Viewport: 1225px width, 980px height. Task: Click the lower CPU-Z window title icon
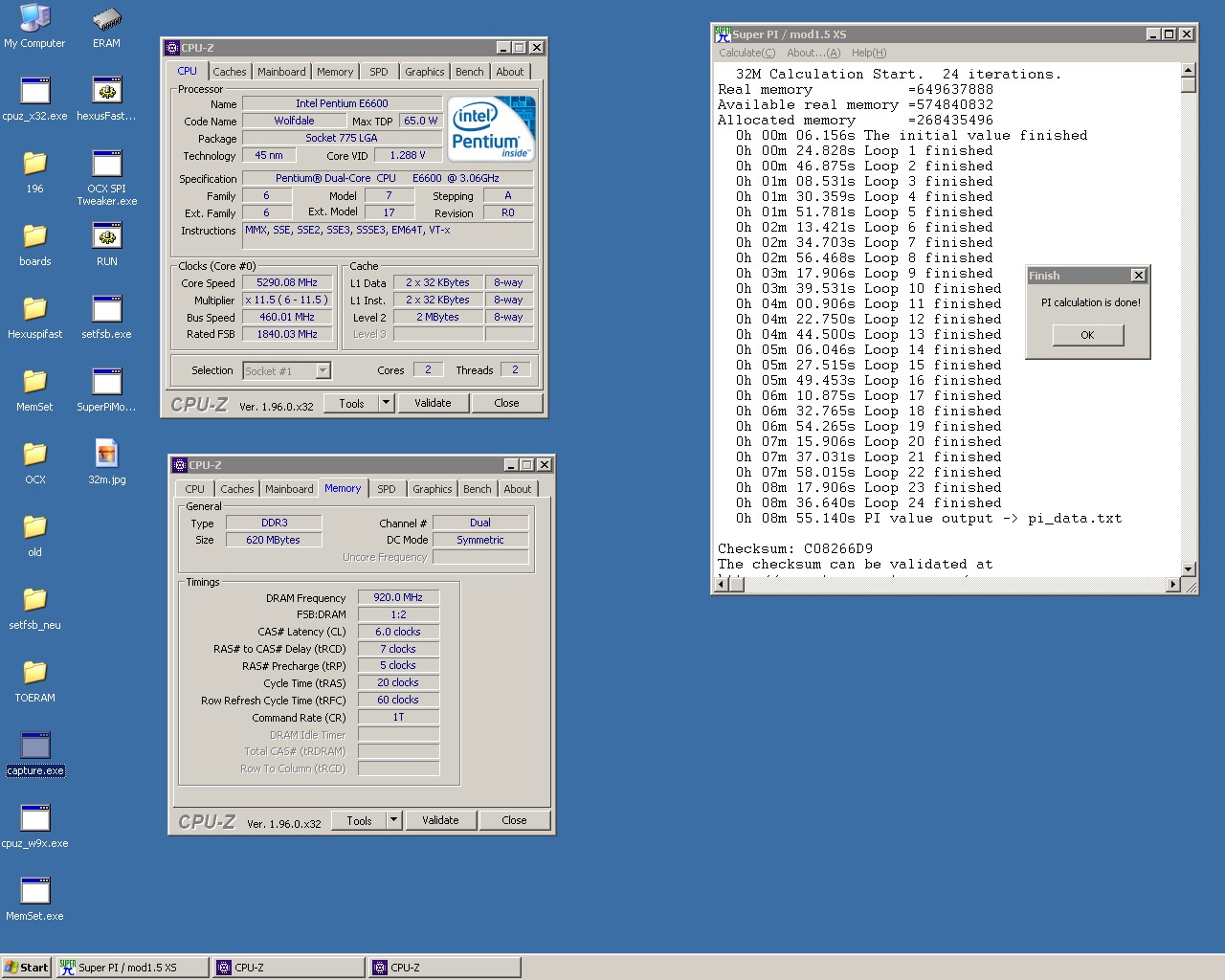(180, 465)
